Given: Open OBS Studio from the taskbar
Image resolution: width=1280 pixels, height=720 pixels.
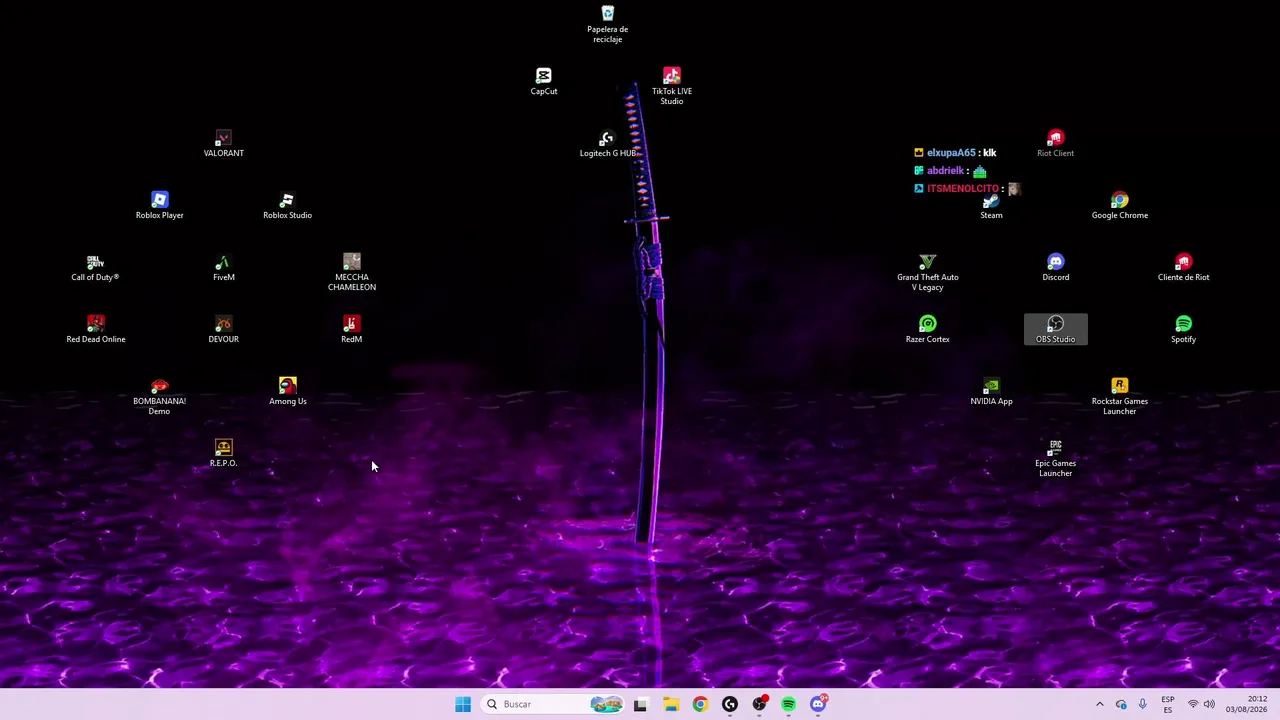Looking at the screenshot, I should (759, 704).
